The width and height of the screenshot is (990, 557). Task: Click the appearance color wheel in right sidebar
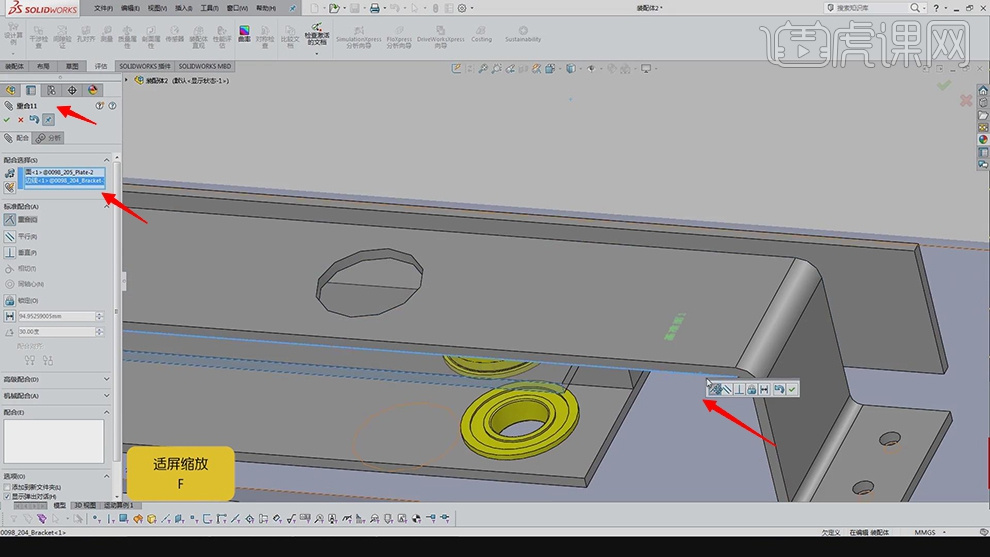coord(982,140)
